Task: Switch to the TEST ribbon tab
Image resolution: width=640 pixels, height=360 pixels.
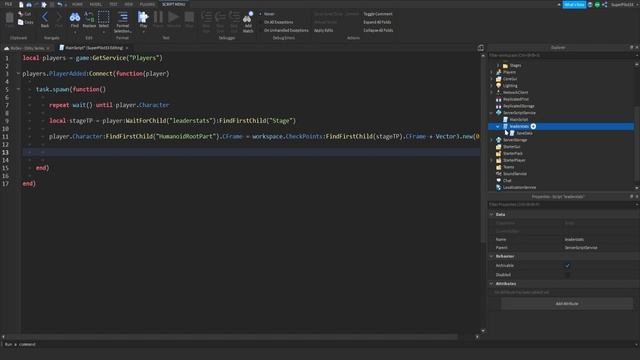Action: [113, 4]
